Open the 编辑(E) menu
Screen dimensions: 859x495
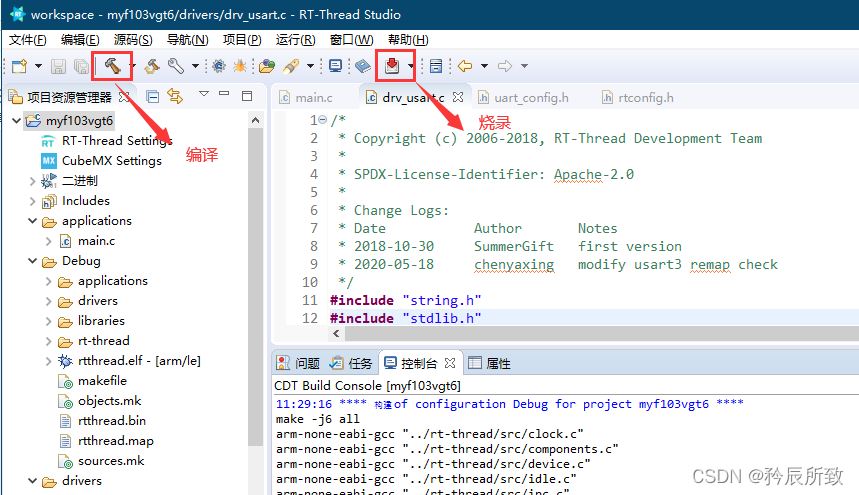point(80,40)
